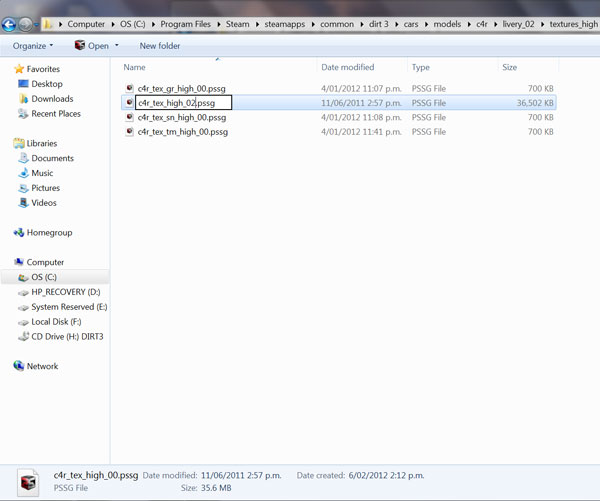
Task: Click 36,502 KB size value
Action: [x=535, y=103]
